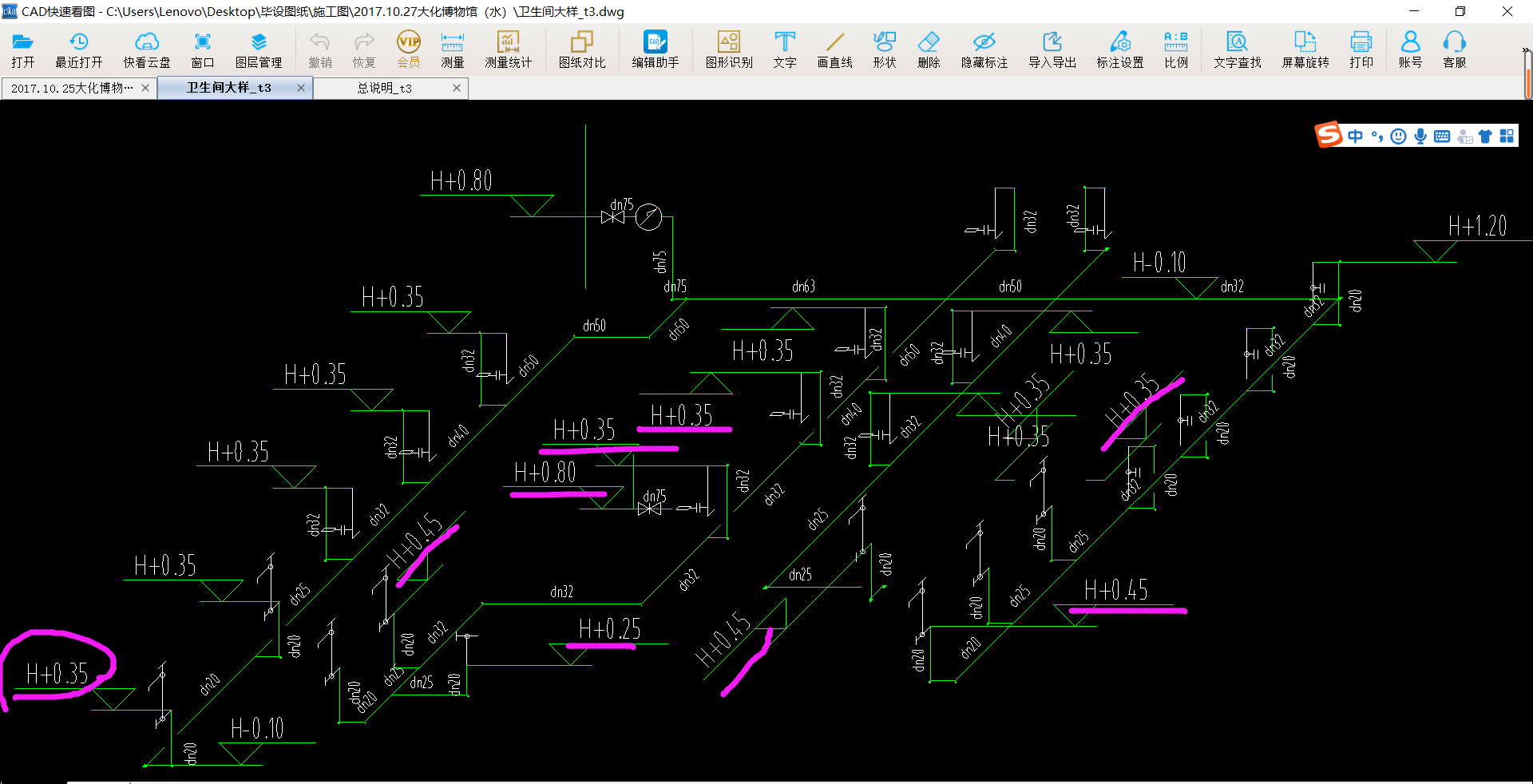
Task: Close the 卫生间大样_t3 tab
Action: [x=301, y=88]
